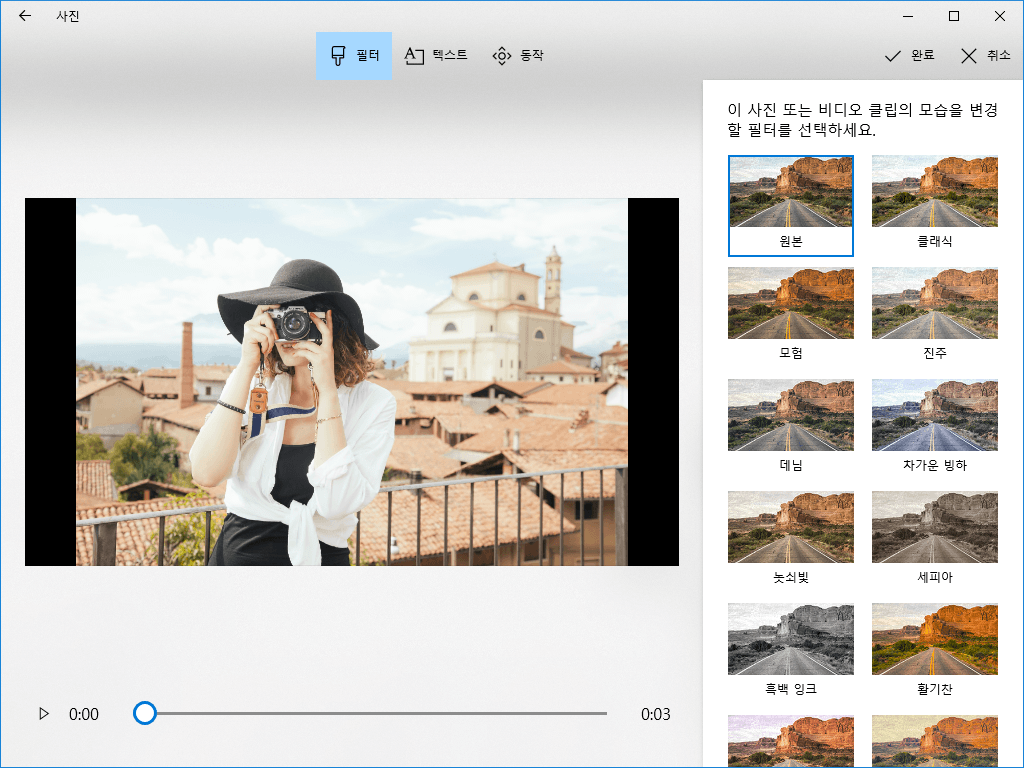Click the 0:00 current time label

(84, 714)
